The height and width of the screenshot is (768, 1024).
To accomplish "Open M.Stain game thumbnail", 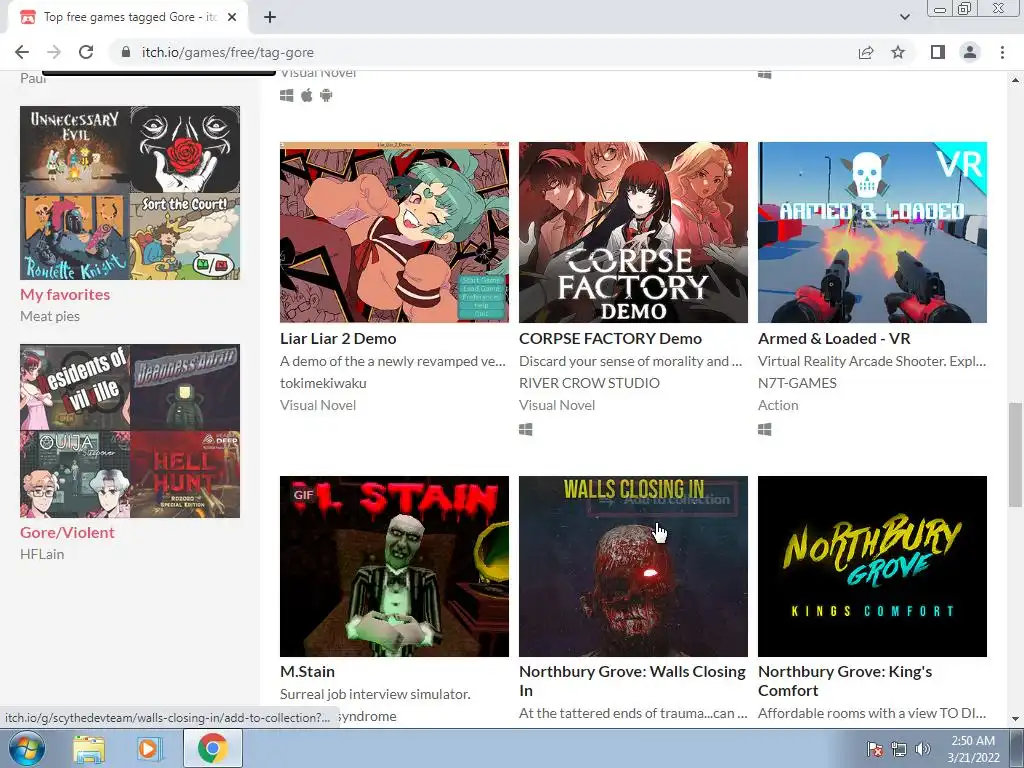I will click(394, 566).
